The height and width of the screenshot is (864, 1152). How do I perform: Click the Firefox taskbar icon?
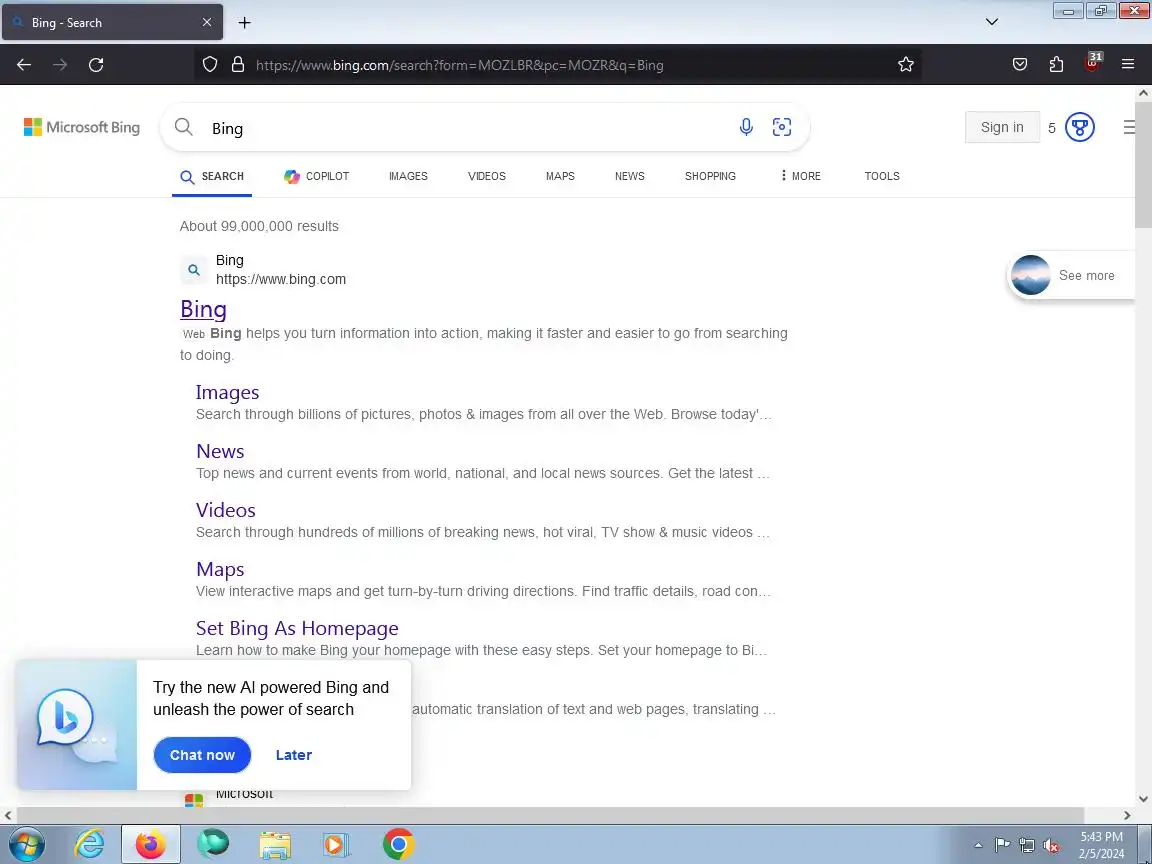[x=151, y=845]
